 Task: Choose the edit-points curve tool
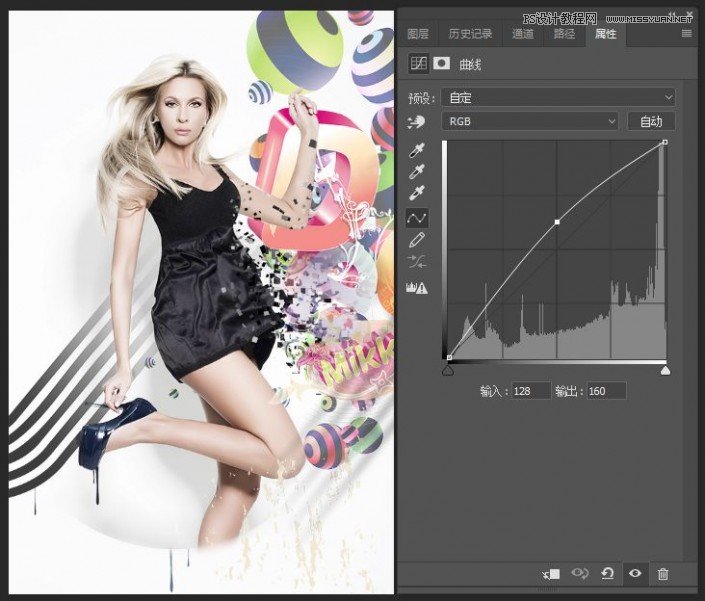pos(418,217)
